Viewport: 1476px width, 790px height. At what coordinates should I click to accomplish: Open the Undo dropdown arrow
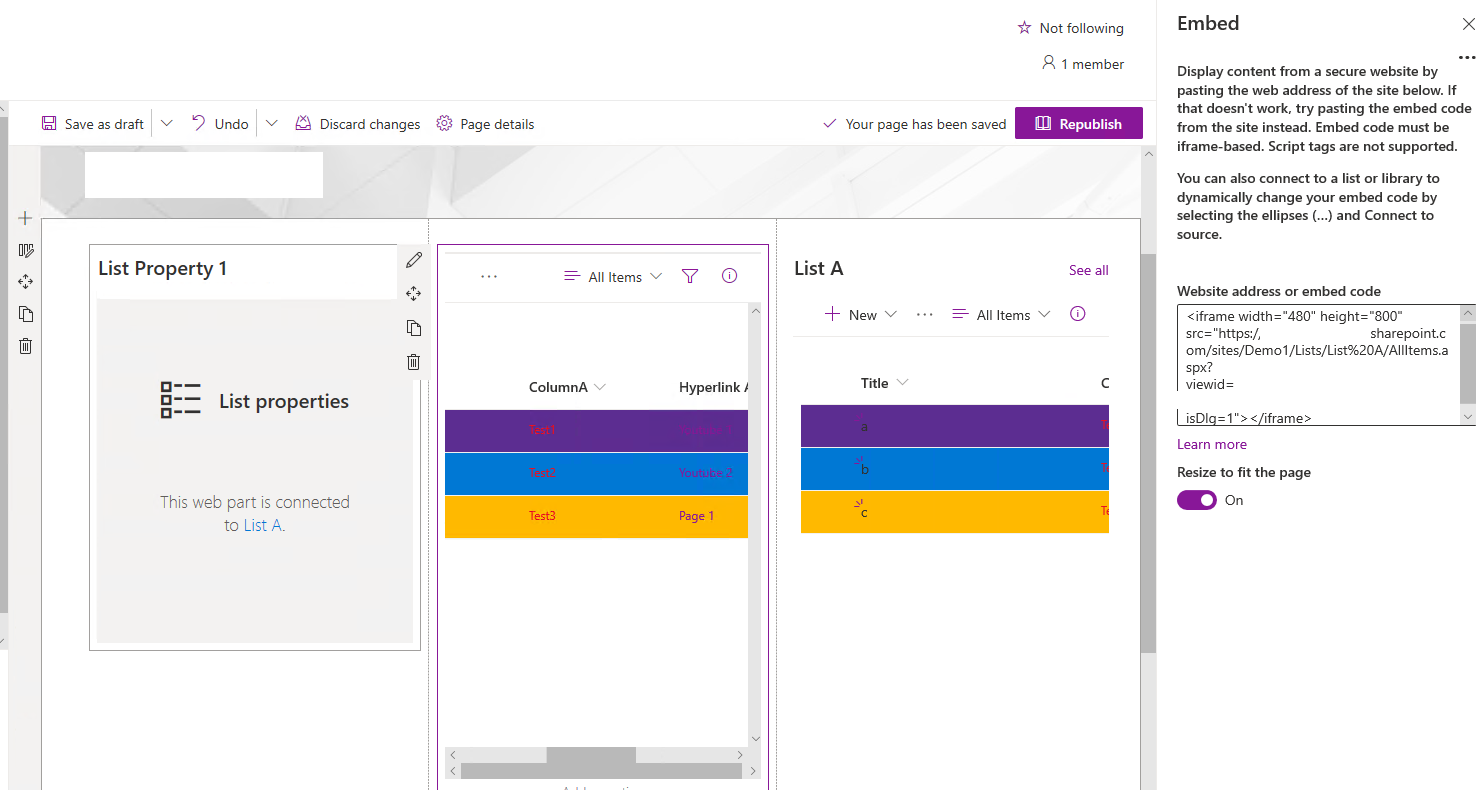pos(271,124)
